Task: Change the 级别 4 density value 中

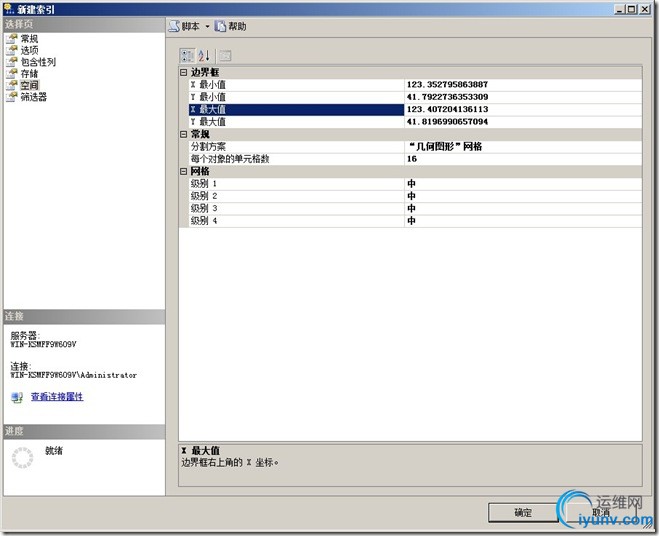Action: (x=523, y=221)
